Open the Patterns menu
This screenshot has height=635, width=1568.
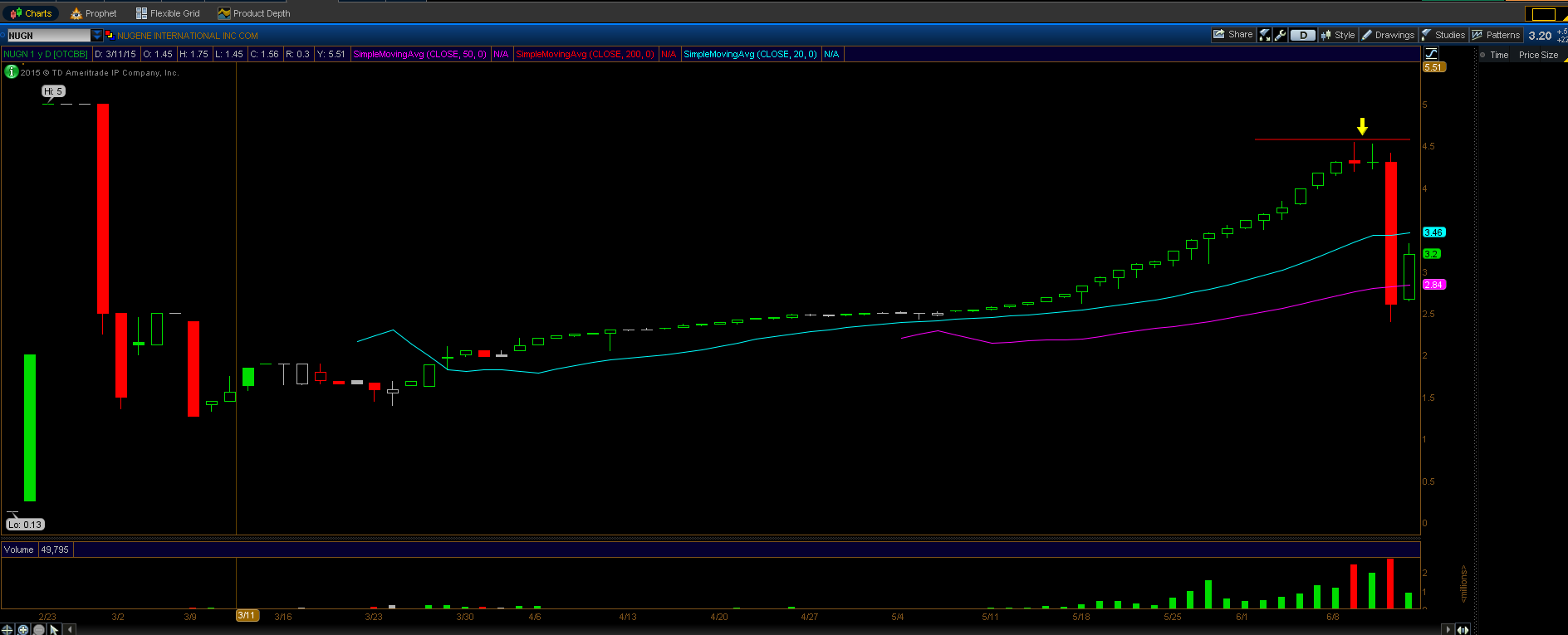tap(1496, 35)
